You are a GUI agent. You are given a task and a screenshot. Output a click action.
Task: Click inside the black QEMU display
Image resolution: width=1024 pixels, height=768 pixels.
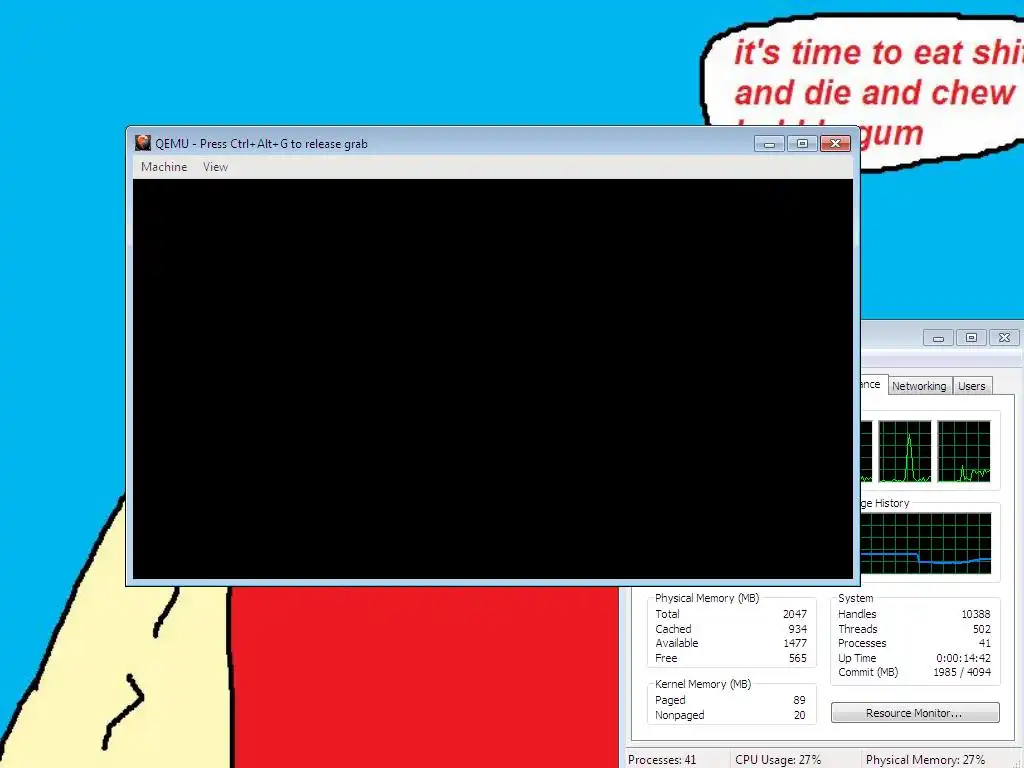click(493, 379)
